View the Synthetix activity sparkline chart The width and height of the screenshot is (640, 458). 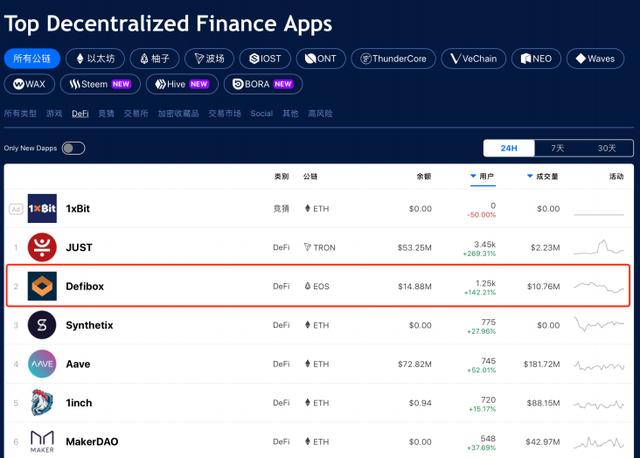[599, 324]
